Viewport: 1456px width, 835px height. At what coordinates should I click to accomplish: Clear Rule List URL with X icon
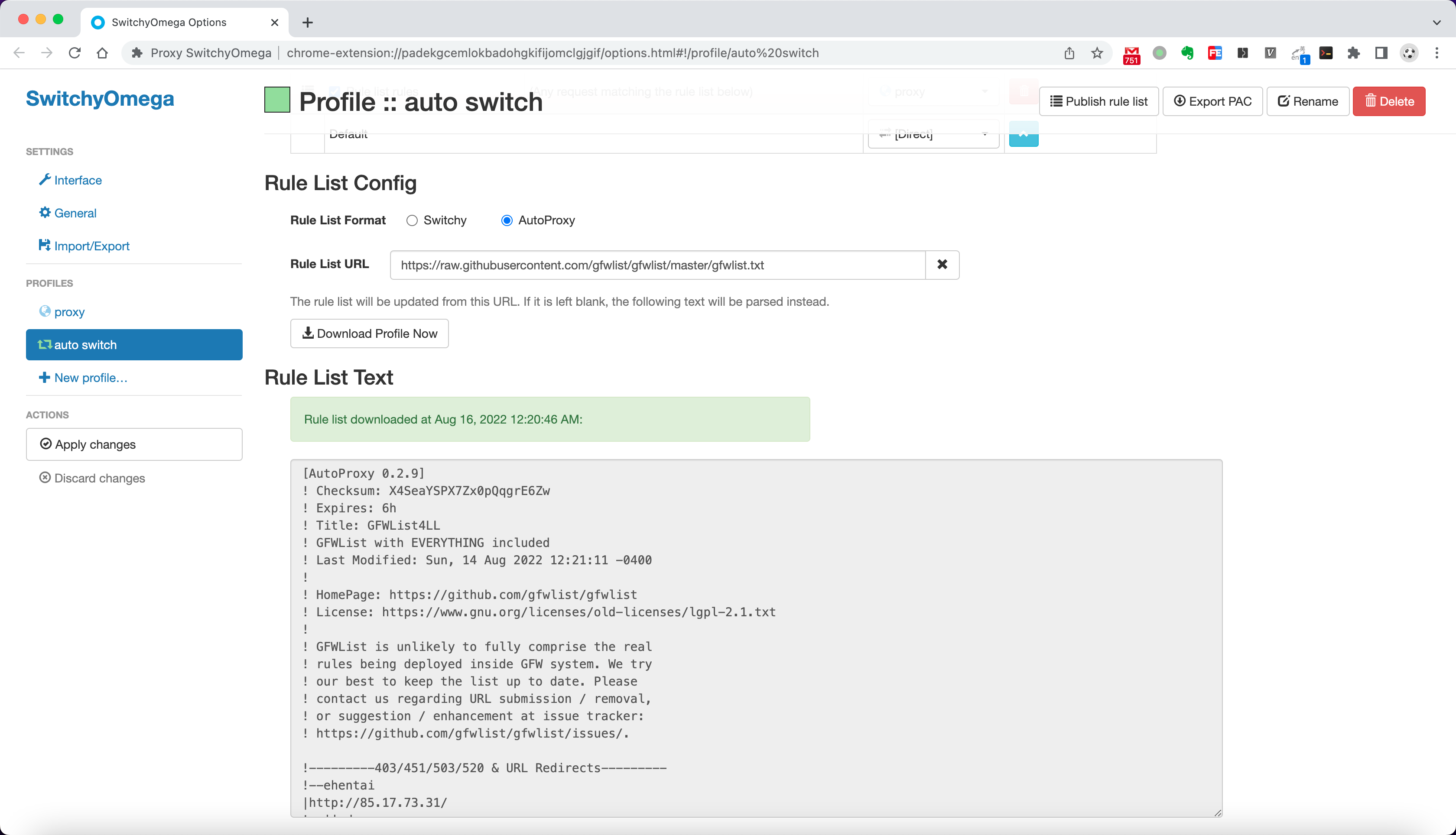[942, 264]
